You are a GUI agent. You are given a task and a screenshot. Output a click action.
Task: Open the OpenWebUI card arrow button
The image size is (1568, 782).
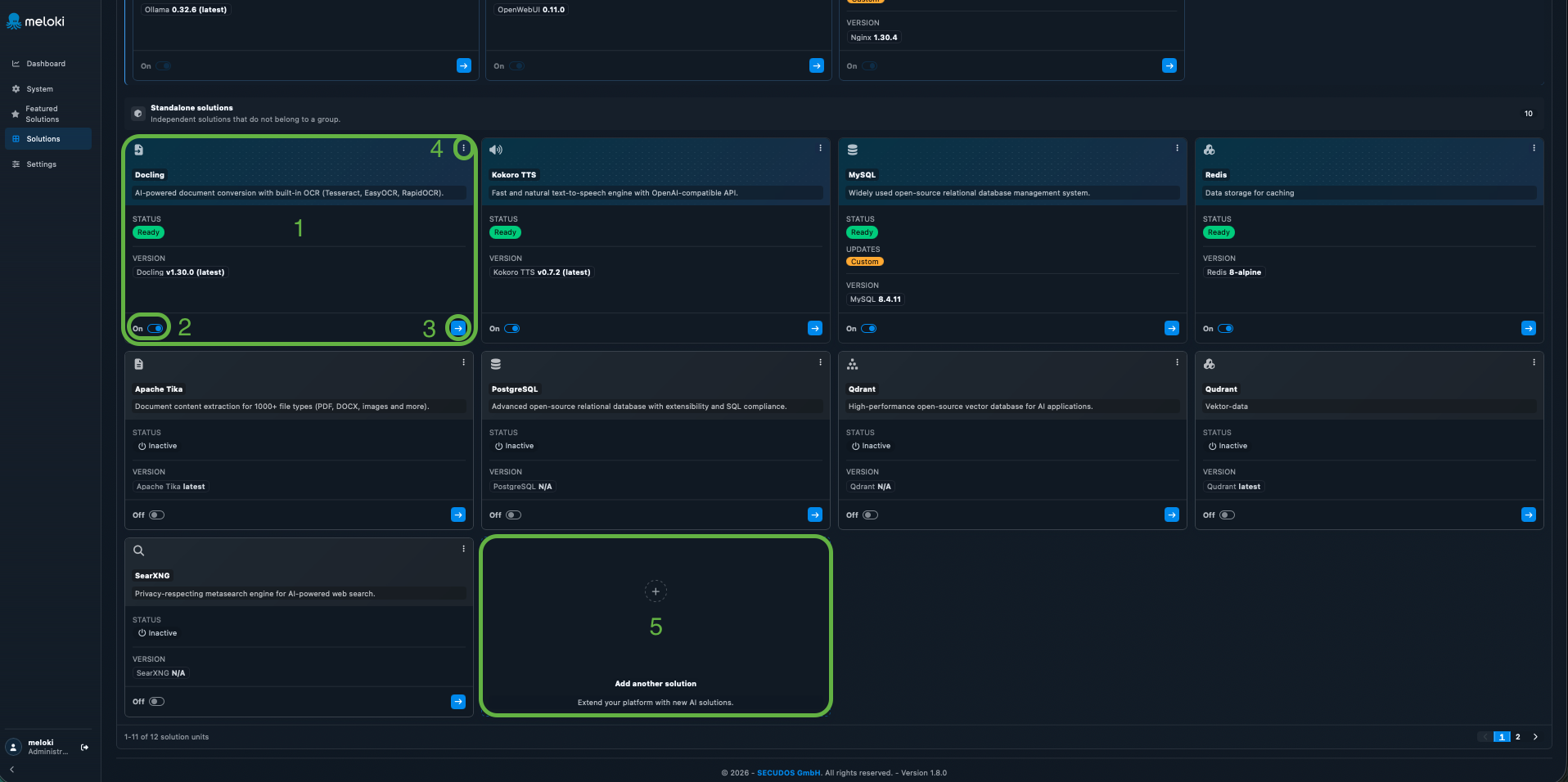(x=817, y=65)
